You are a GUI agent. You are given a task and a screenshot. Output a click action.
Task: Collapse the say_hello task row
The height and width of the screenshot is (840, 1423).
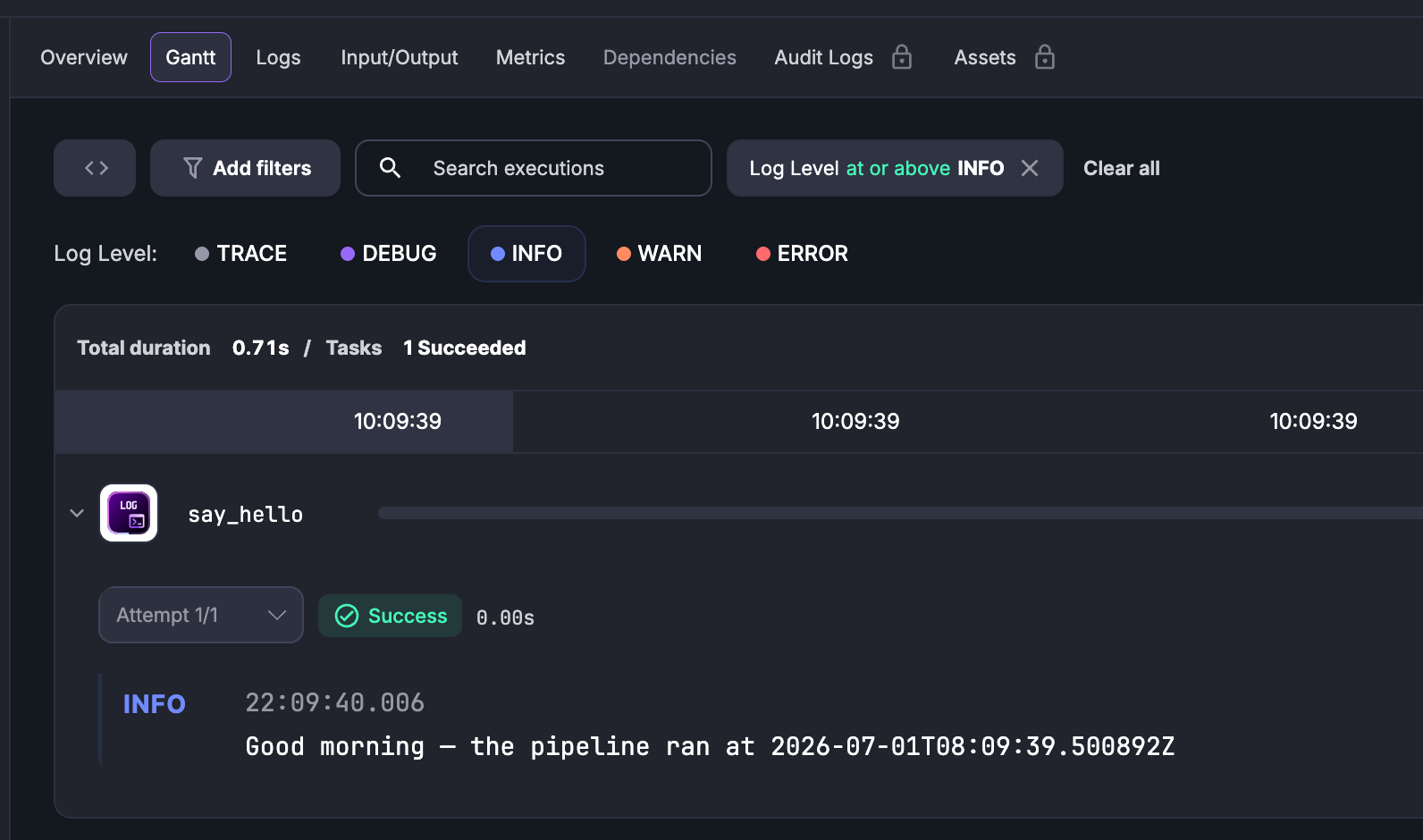point(77,513)
